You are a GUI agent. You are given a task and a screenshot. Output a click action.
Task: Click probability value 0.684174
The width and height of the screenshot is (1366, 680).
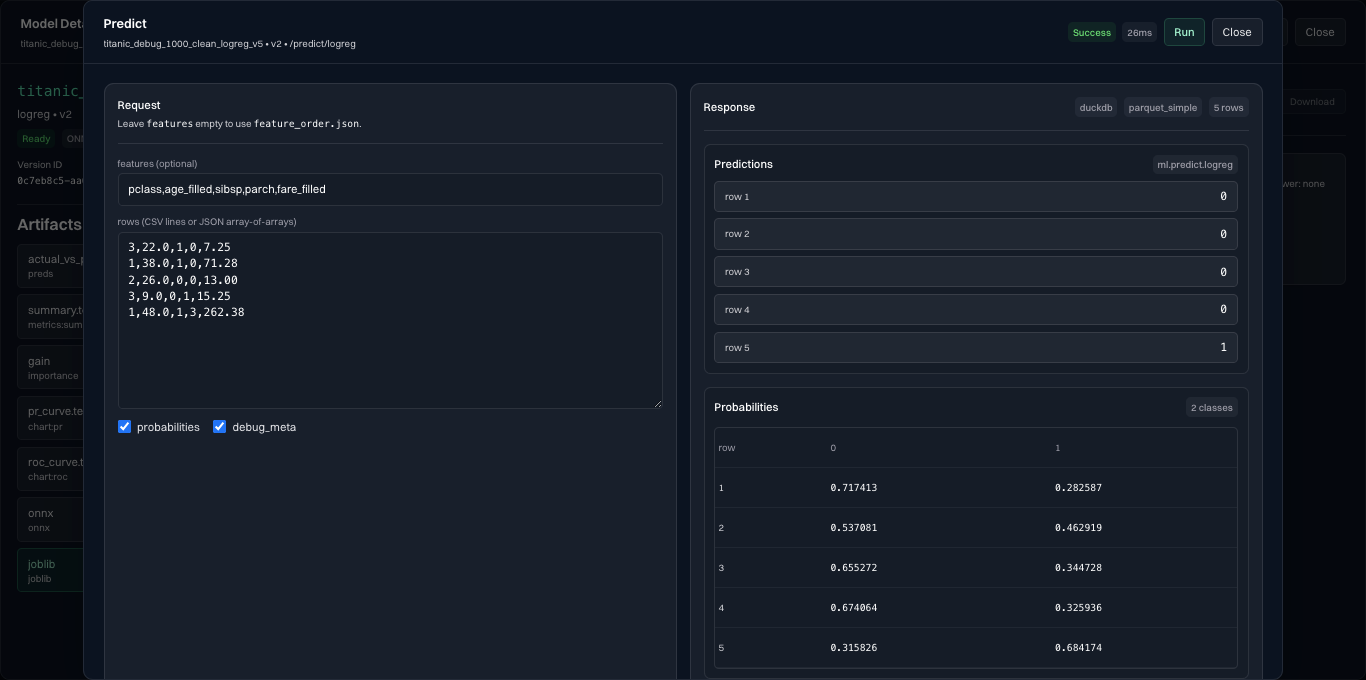(1078, 648)
